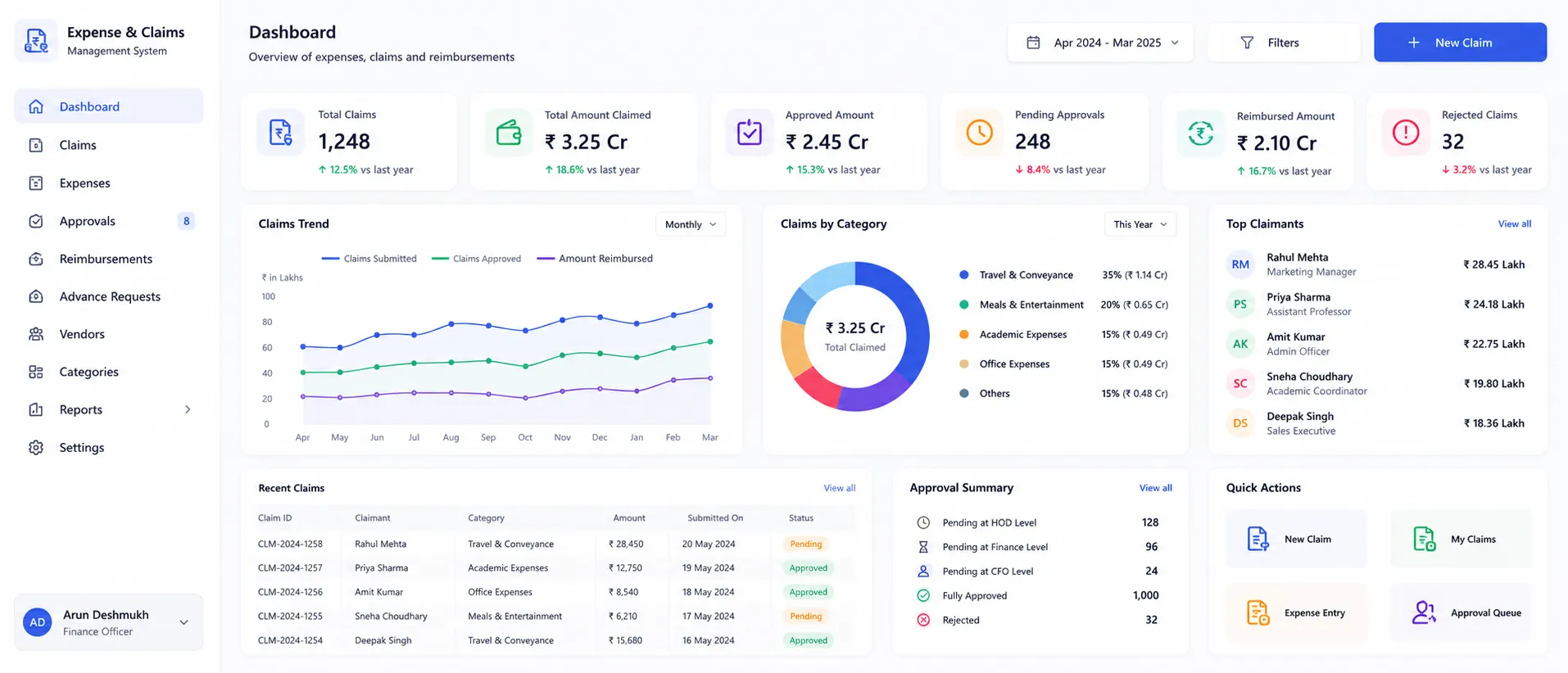
Task: Click View all in Recent Claims
Action: point(839,488)
